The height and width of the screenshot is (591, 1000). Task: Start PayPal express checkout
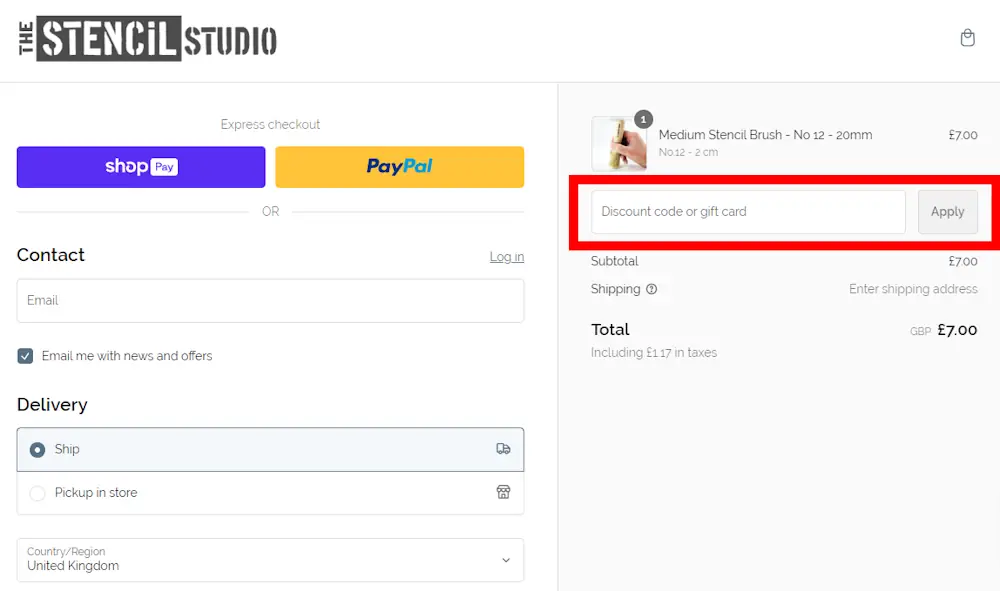click(399, 166)
